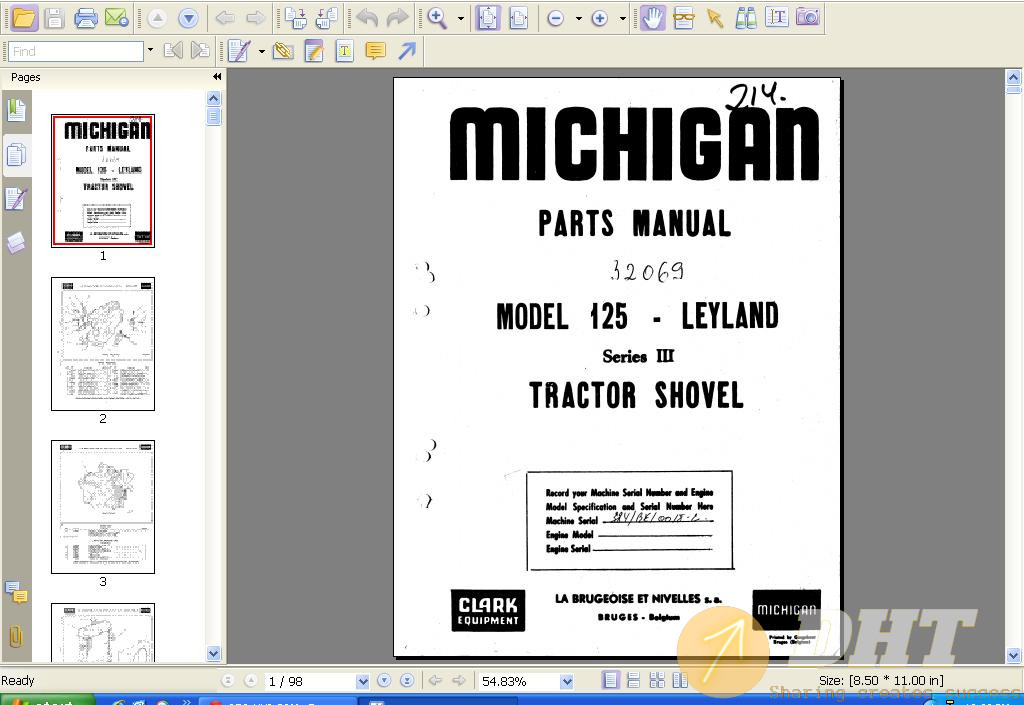
Task: Select the Snapshot camera tool
Action: pyautogui.click(x=808, y=17)
